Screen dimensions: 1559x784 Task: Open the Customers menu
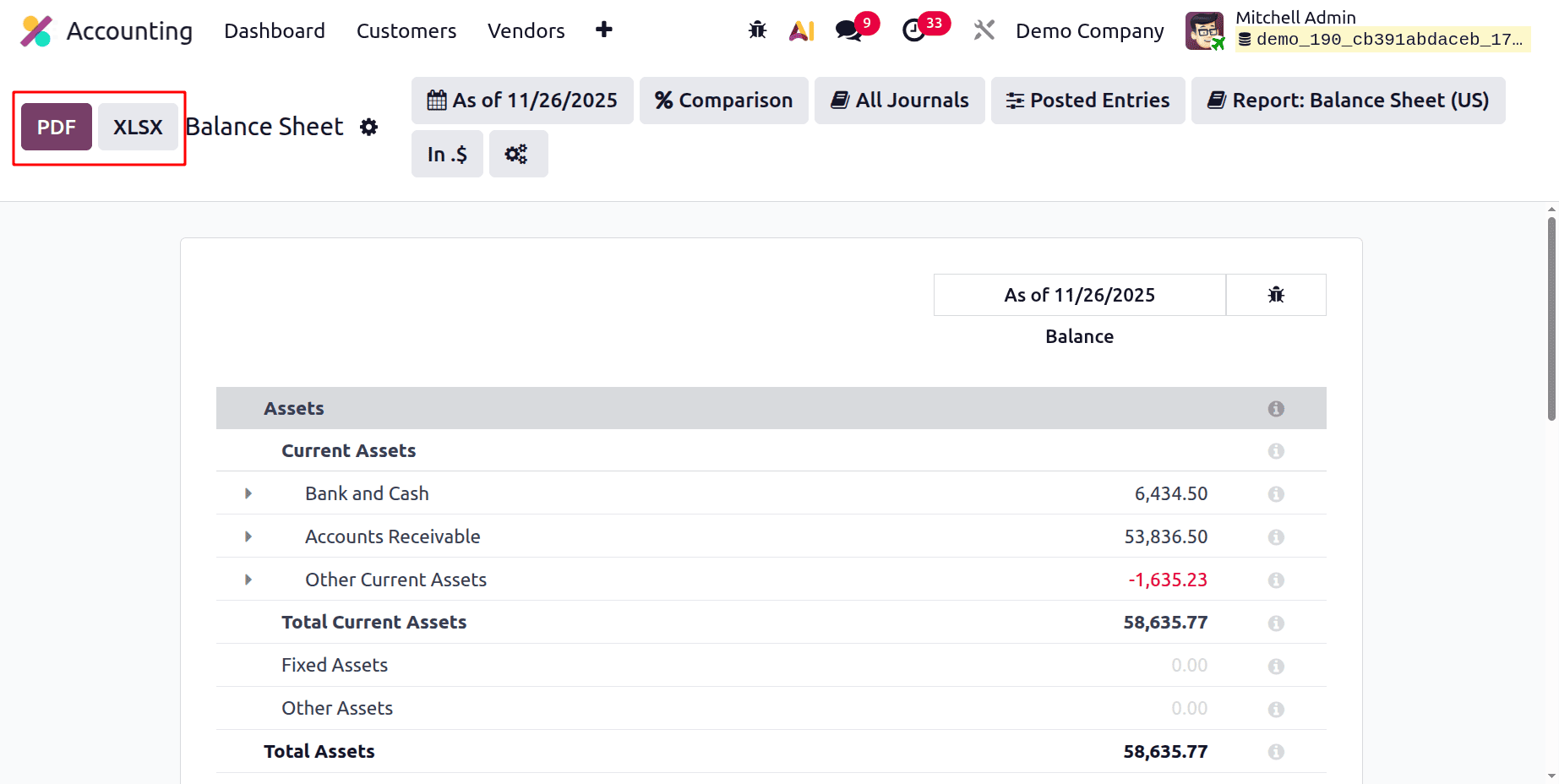(x=406, y=31)
